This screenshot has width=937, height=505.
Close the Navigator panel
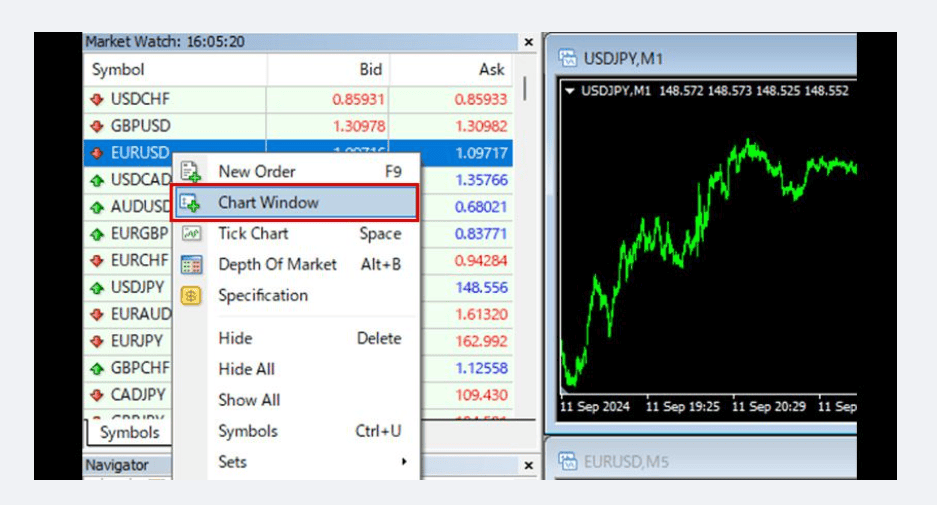pos(528,465)
